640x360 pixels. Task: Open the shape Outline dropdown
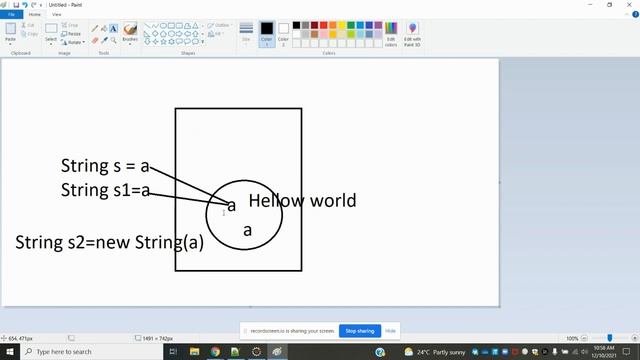pyautogui.click(x=219, y=25)
